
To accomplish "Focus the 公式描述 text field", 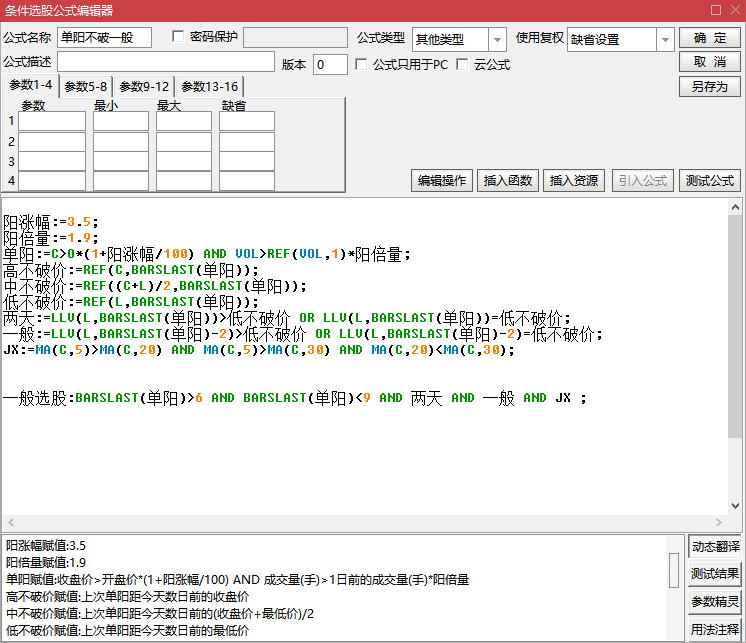I will [165, 63].
